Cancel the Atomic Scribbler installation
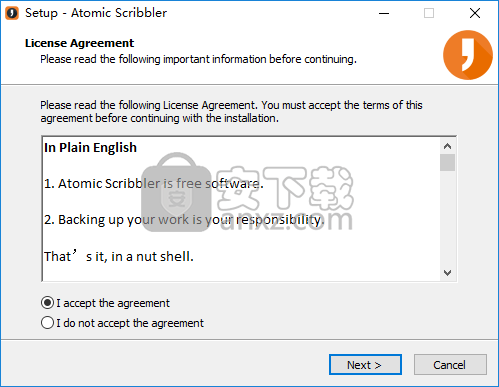Viewport: 499px width, 387px height. 450,365
